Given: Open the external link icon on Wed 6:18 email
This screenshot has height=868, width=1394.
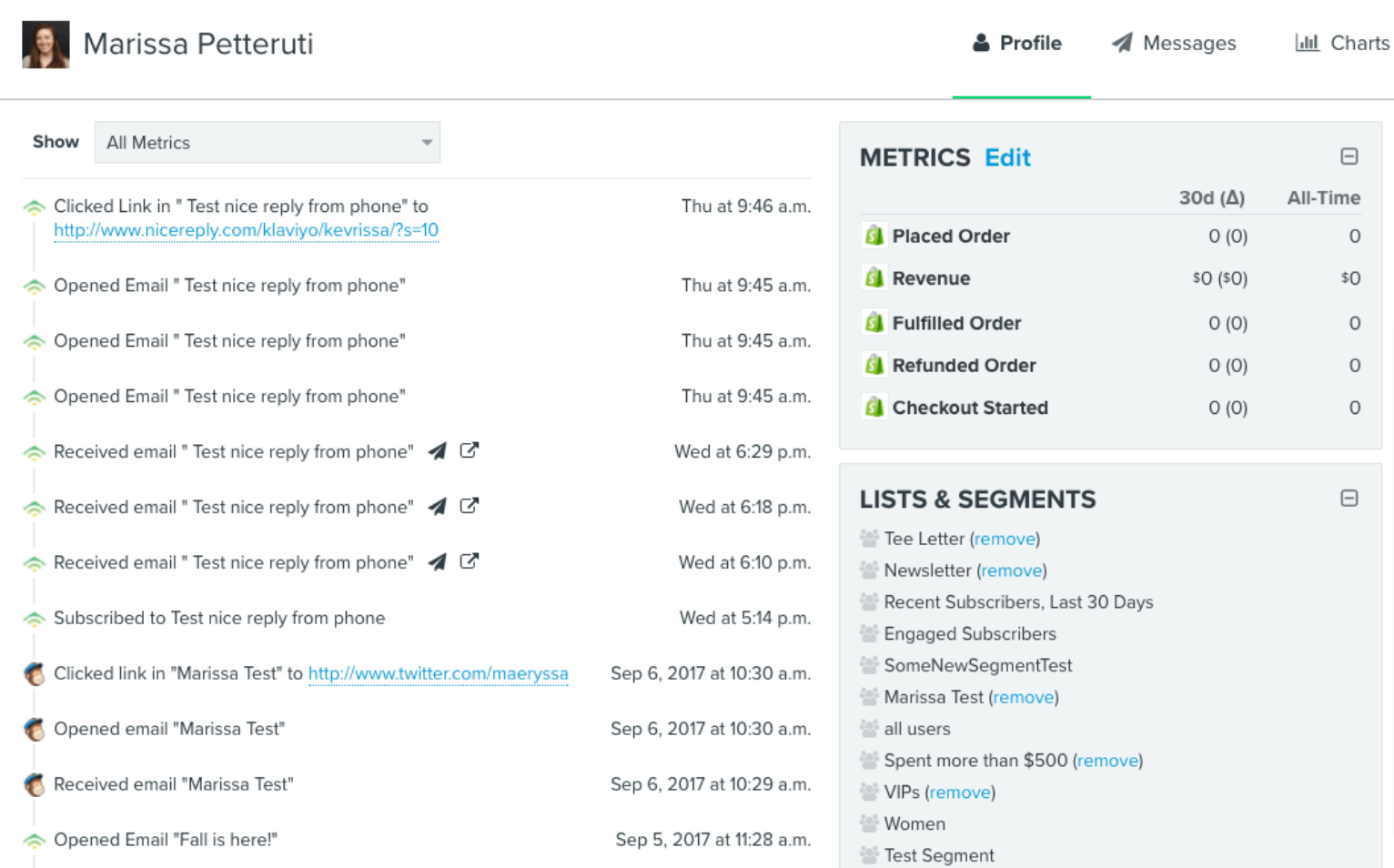Looking at the screenshot, I should coord(470,506).
